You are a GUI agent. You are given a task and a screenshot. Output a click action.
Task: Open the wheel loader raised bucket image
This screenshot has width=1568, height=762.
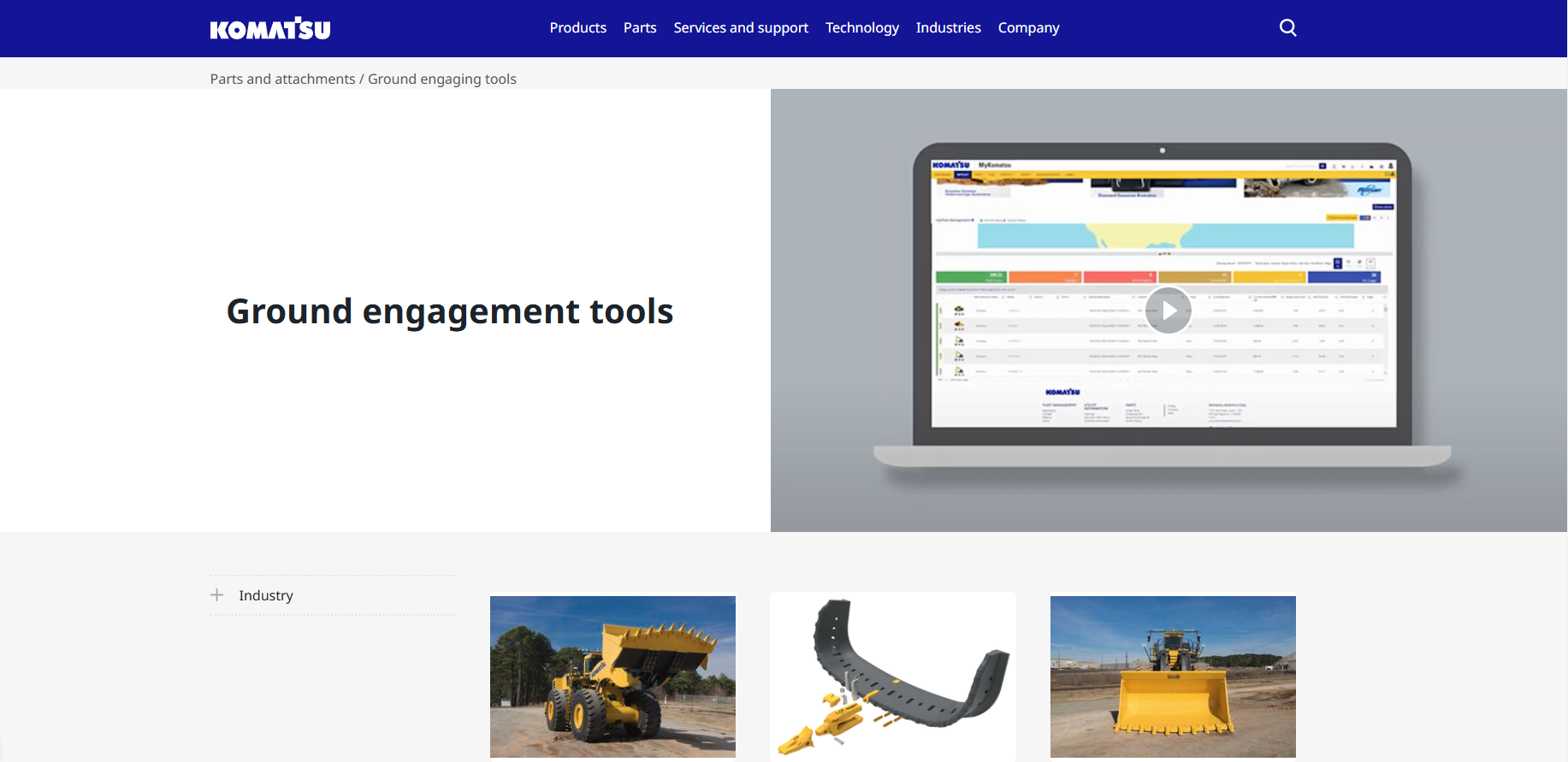tap(612, 676)
